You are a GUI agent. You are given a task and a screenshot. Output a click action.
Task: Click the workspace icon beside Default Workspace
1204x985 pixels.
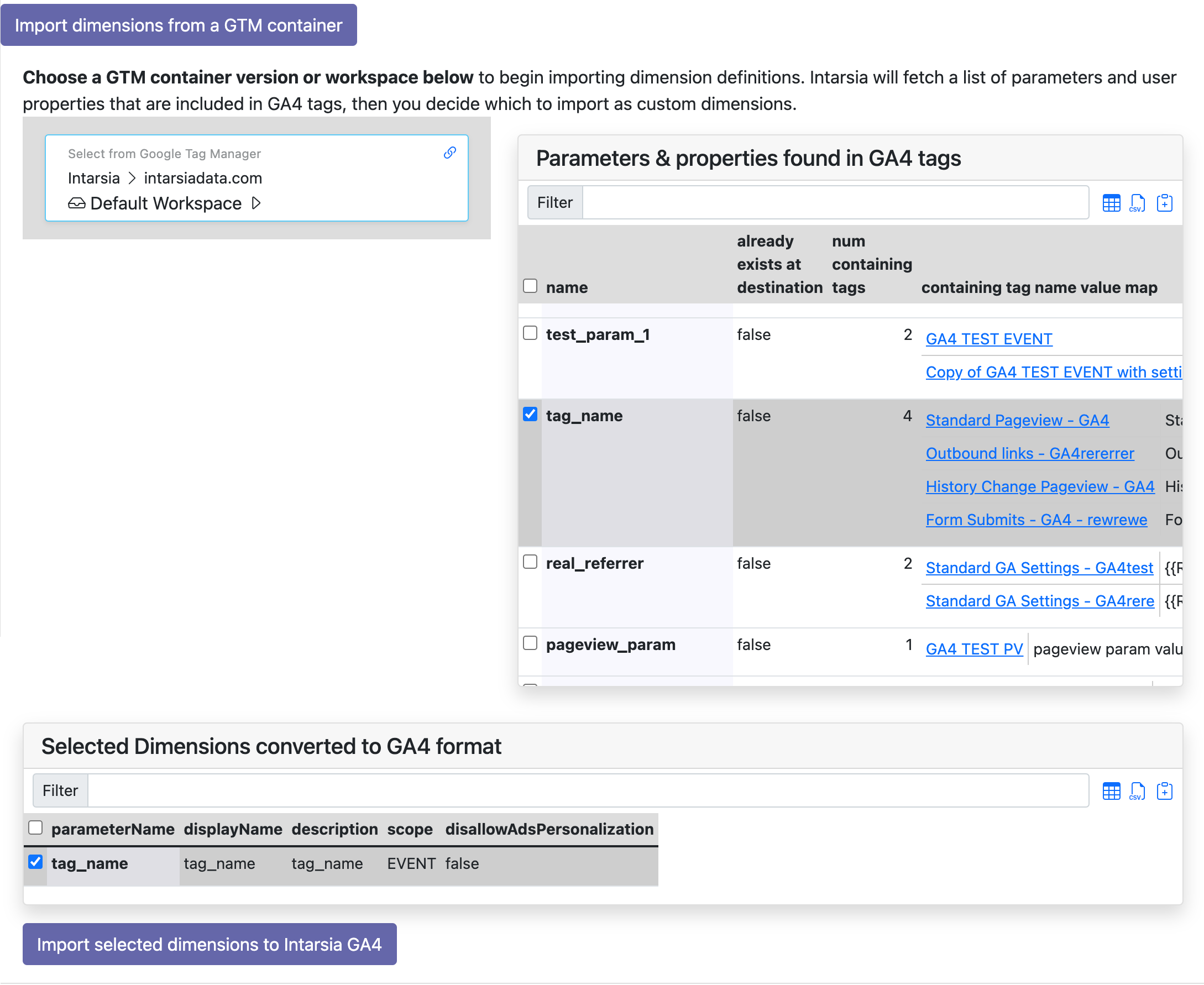77,203
